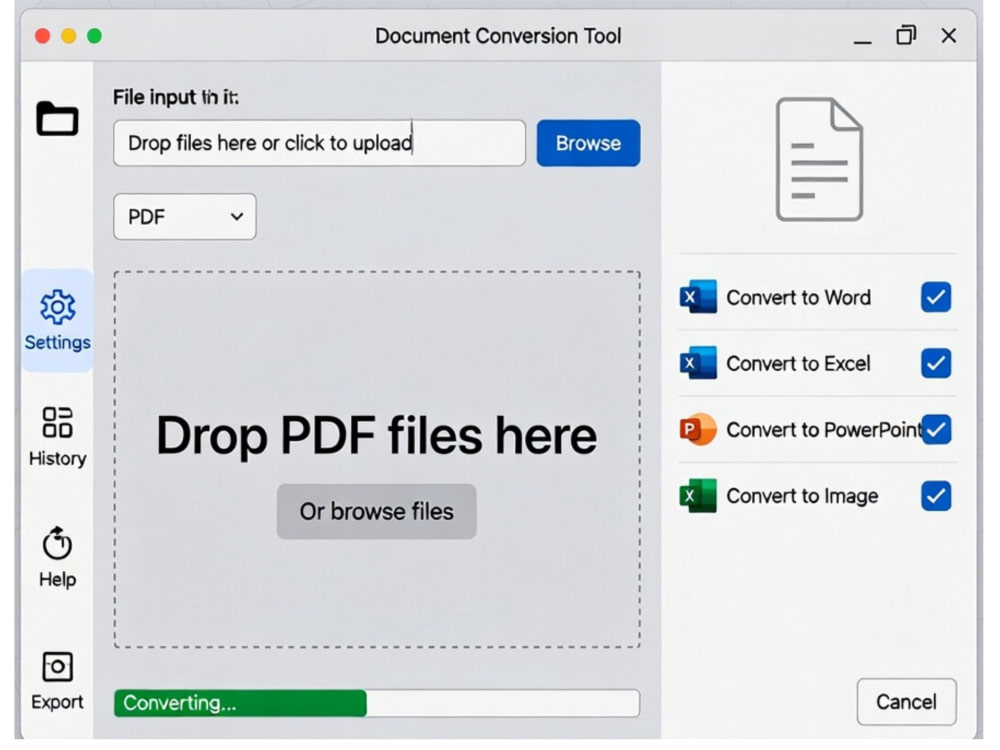Click the Convert to Excel label
1000x750 pixels.
tap(798, 364)
